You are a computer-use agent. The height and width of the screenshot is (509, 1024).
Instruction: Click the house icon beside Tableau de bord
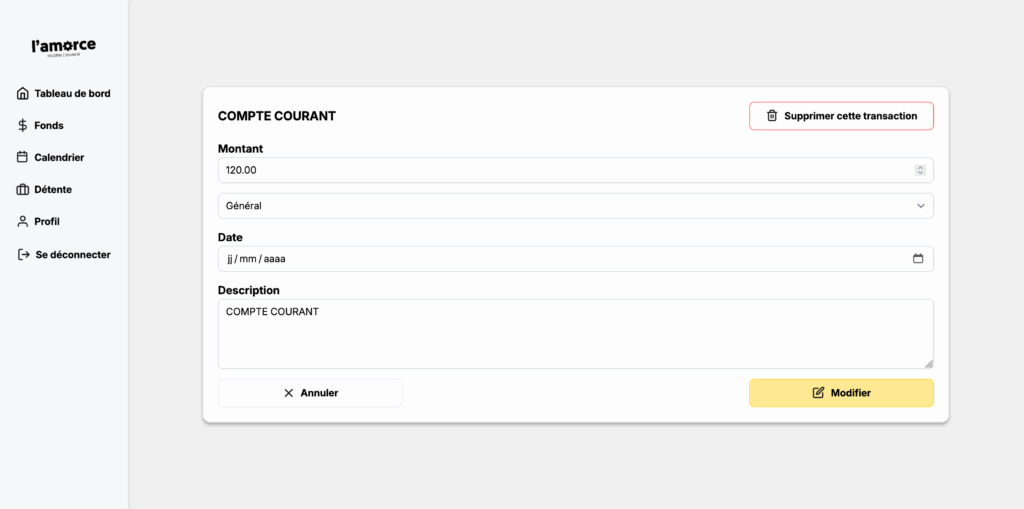pos(23,94)
